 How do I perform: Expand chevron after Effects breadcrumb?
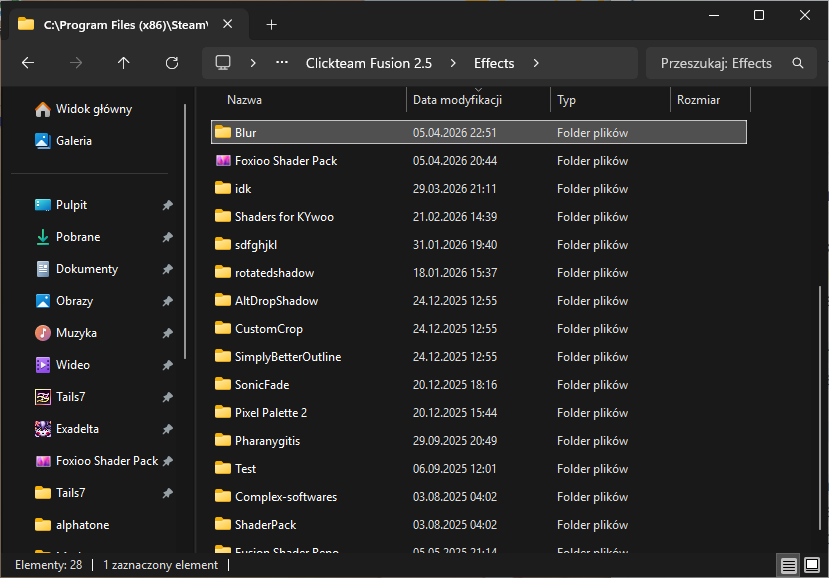click(x=536, y=63)
